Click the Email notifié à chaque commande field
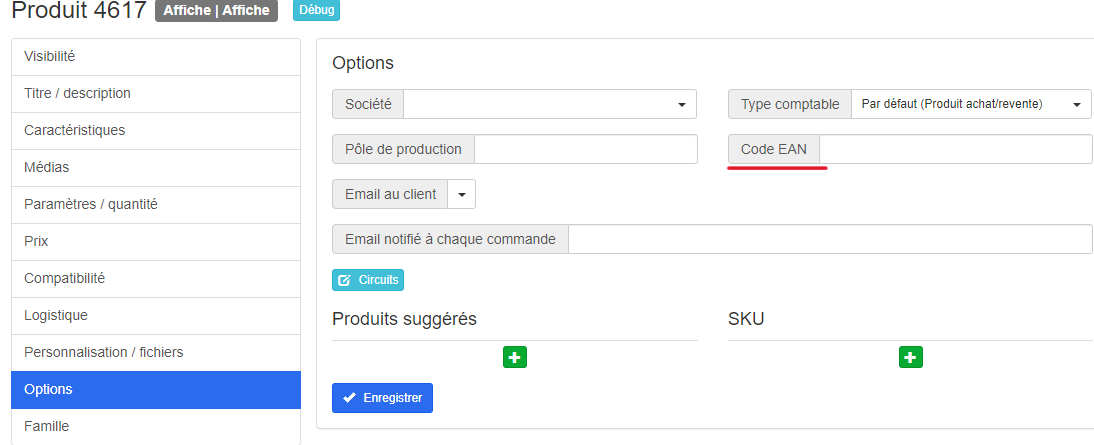1094x445 pixels. 830,239
